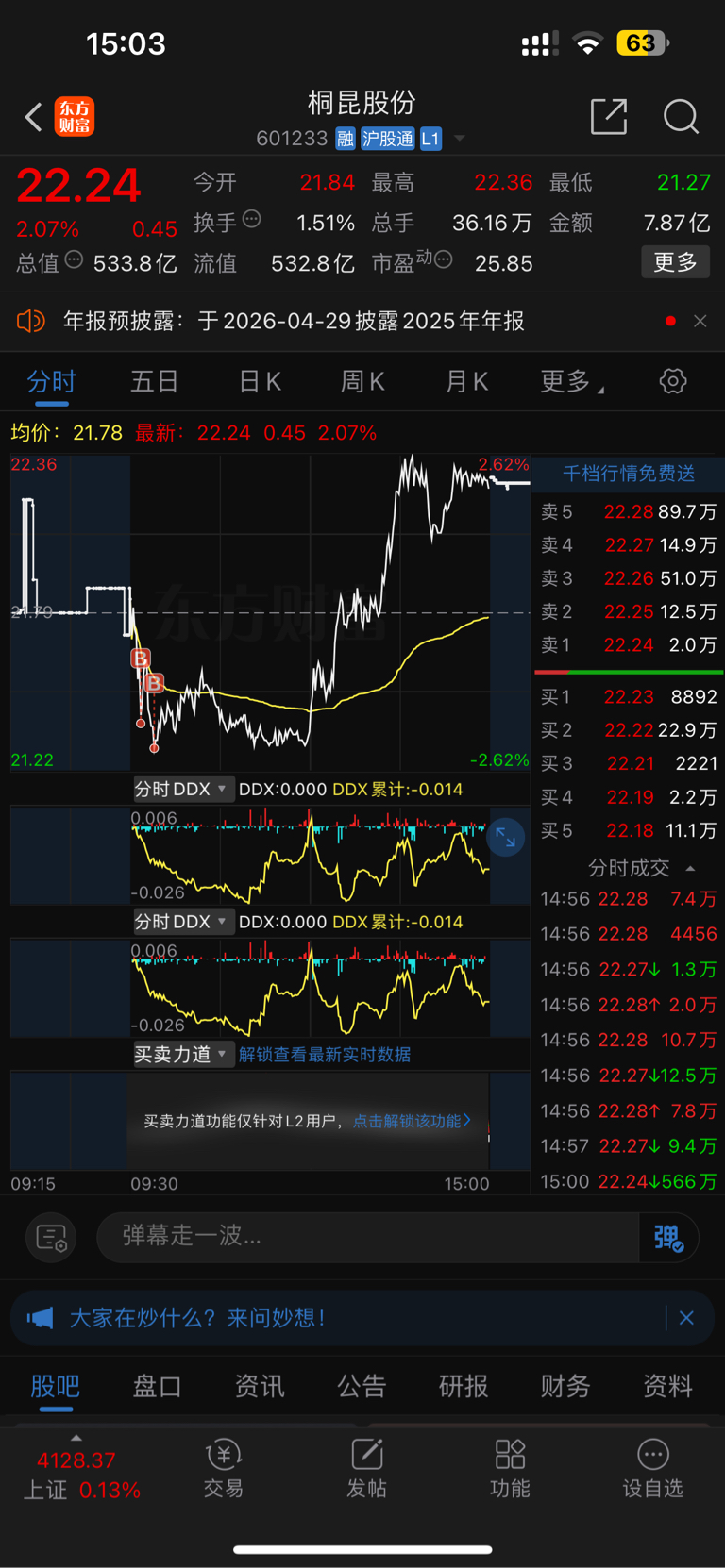The width and height of the screenshot is (725, 1568).
Task: Dismiss the annual report notice
Action: (x=700, y=322)
